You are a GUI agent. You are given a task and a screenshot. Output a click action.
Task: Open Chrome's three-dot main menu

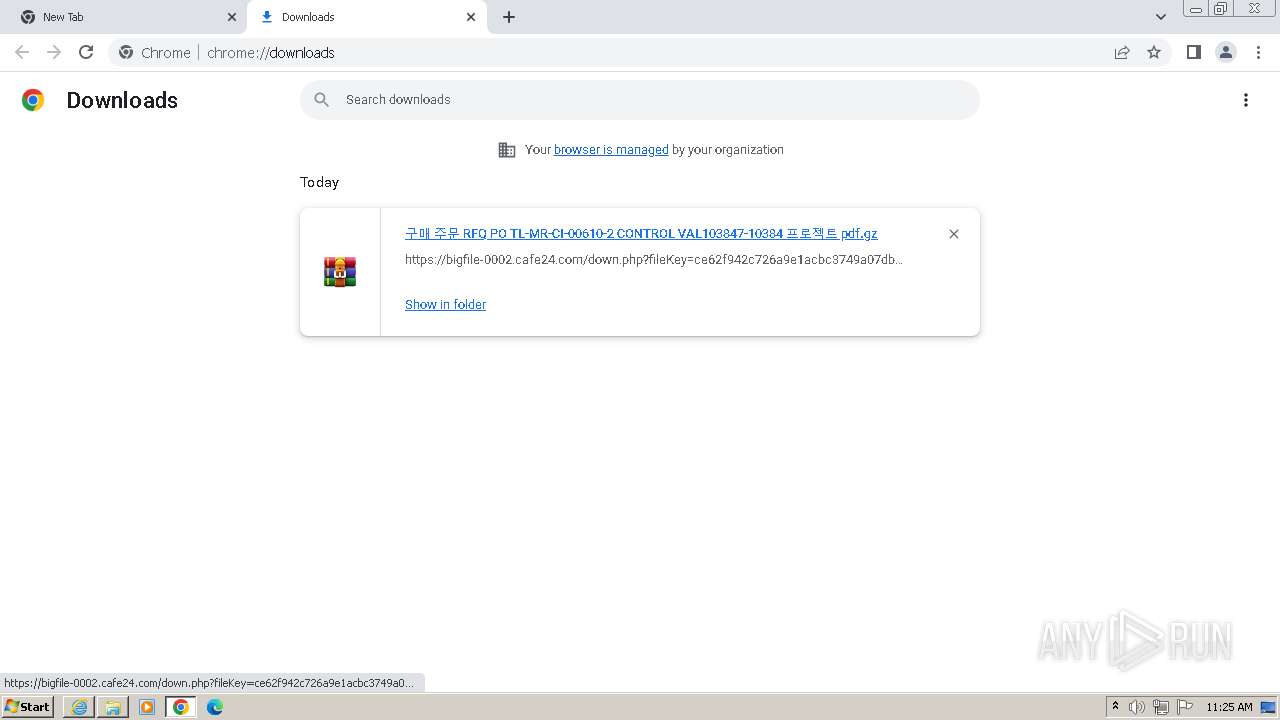(x=1258, y=52)
